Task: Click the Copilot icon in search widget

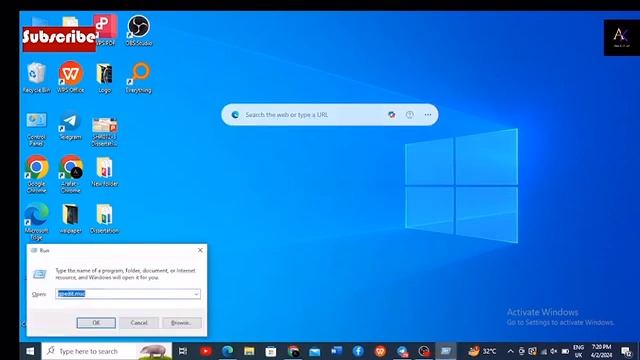Action: [x=392, y=115]
